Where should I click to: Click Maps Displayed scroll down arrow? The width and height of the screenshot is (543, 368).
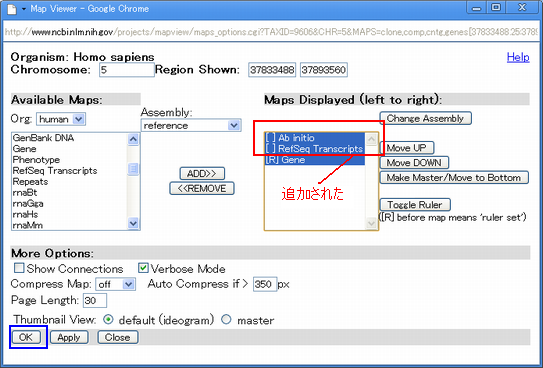click(371, 223)
